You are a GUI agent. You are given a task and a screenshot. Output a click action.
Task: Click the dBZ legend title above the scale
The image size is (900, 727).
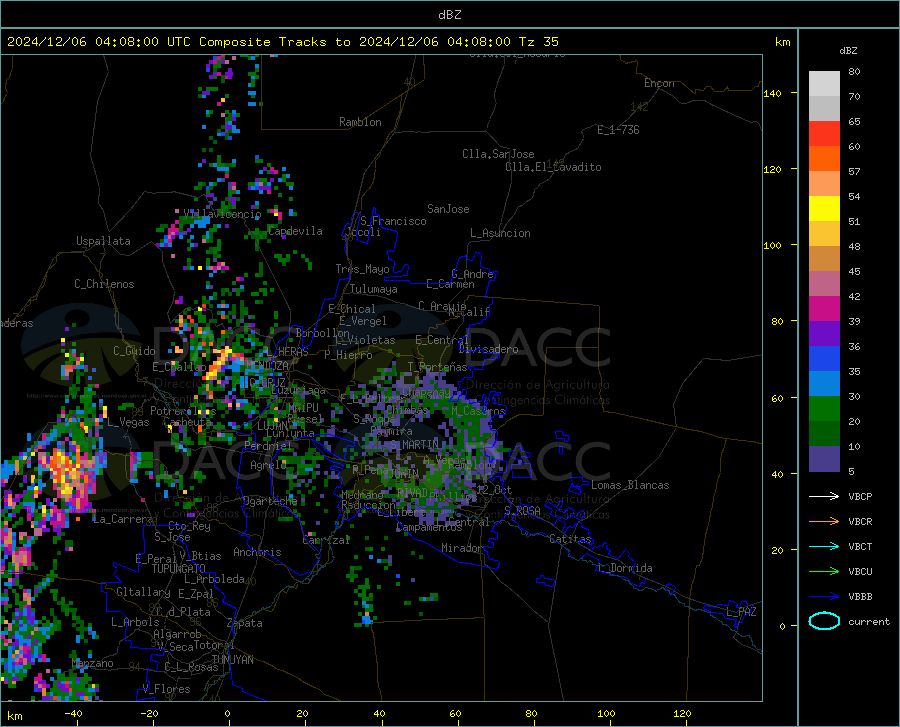click(848, 50)
